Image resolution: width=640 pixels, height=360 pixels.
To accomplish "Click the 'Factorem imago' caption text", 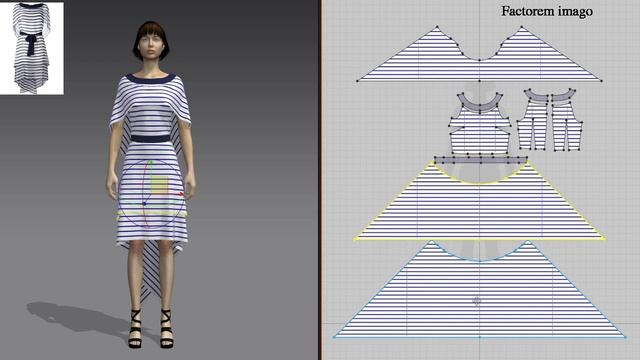I will point(547,11).
